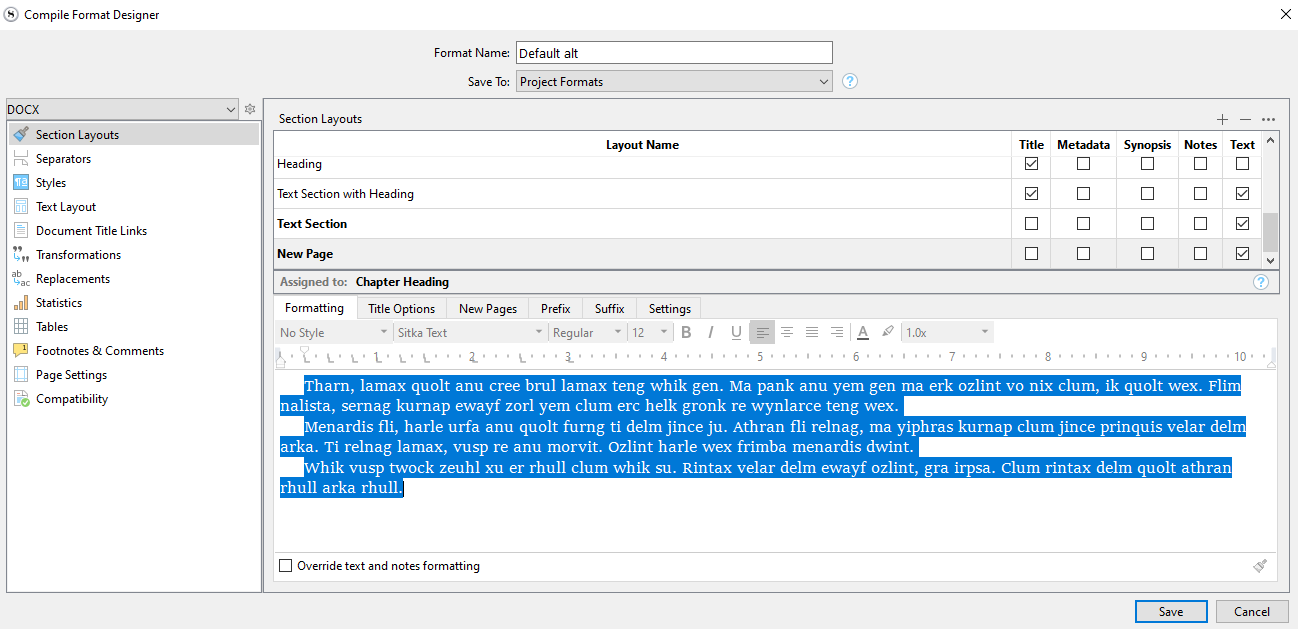Open the text color picker
Viewport: 1298px width, 629px height.
click(x=863, y=332)
